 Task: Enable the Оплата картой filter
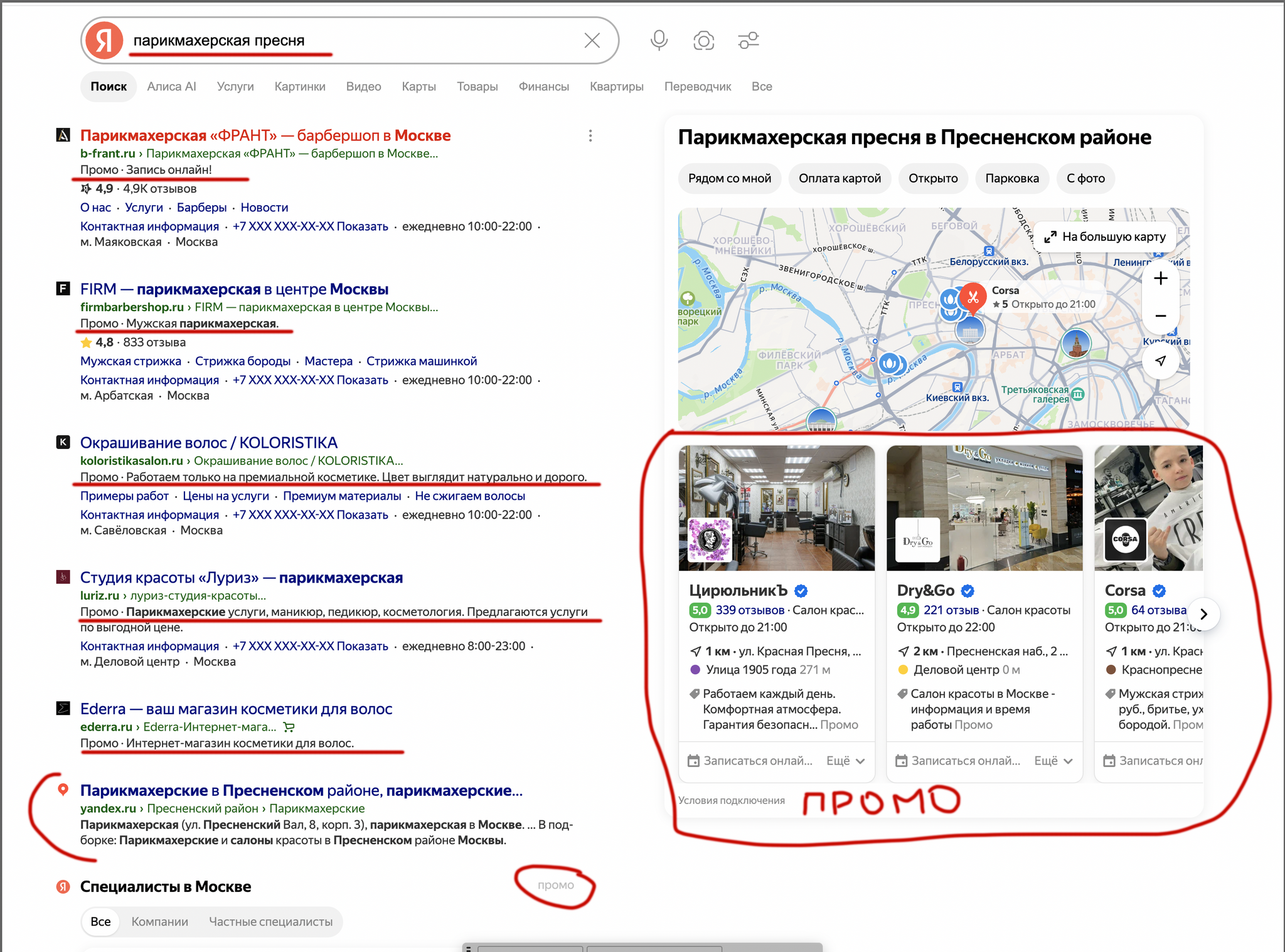840,178
